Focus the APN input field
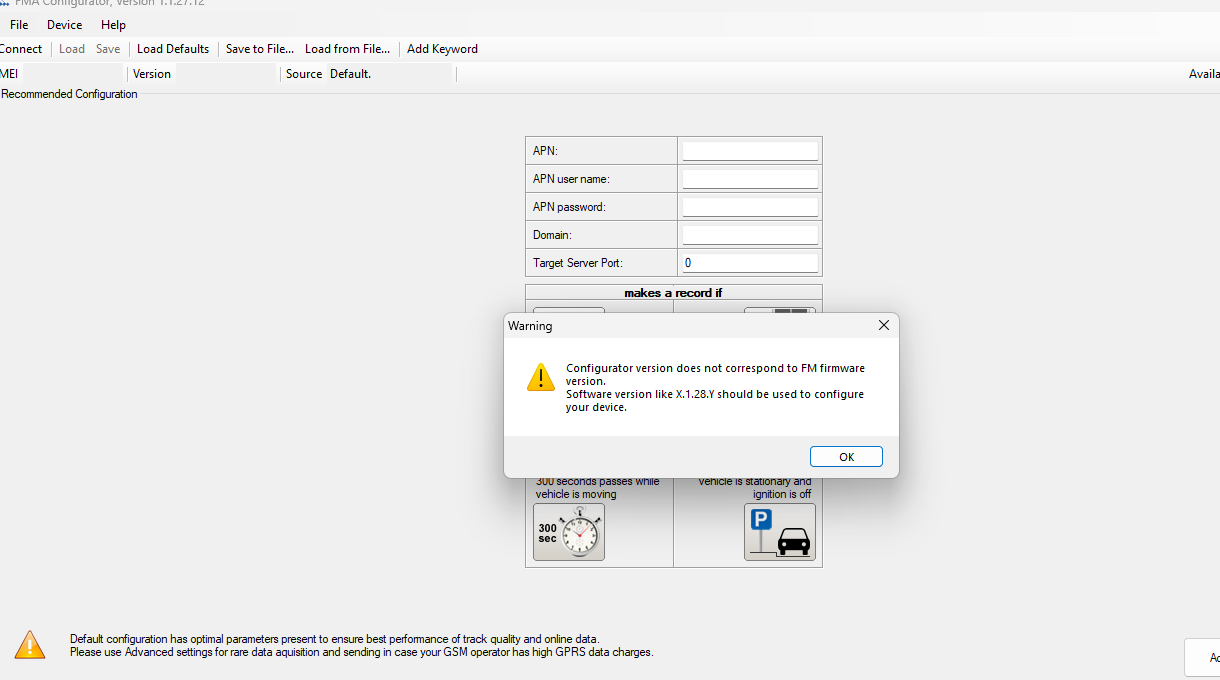The image size is (1220, 680). coord(749,151)
